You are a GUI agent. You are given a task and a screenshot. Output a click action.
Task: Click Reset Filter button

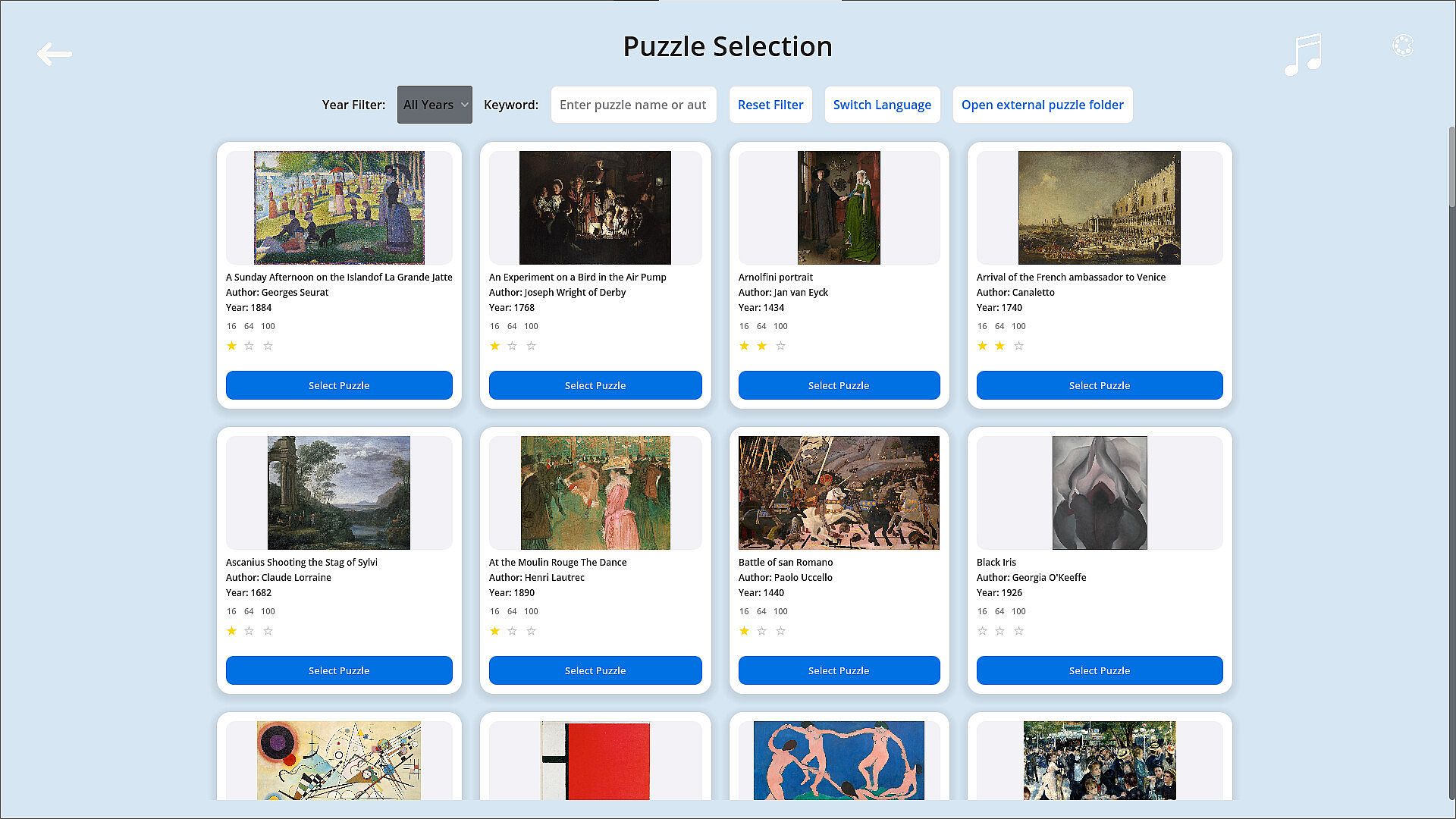[x=770, y=105]
